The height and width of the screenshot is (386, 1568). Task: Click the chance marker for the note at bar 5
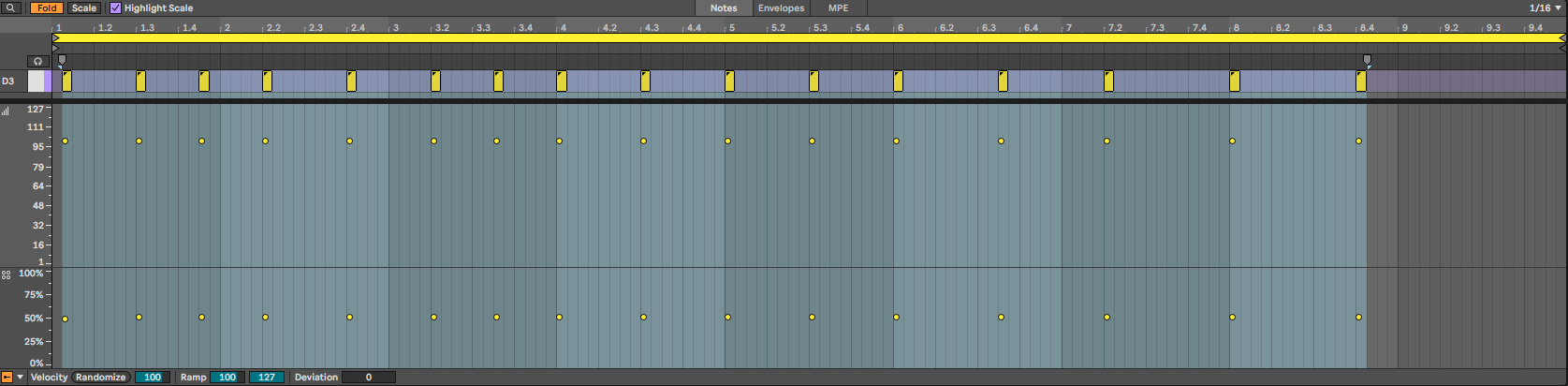point(728,318)
